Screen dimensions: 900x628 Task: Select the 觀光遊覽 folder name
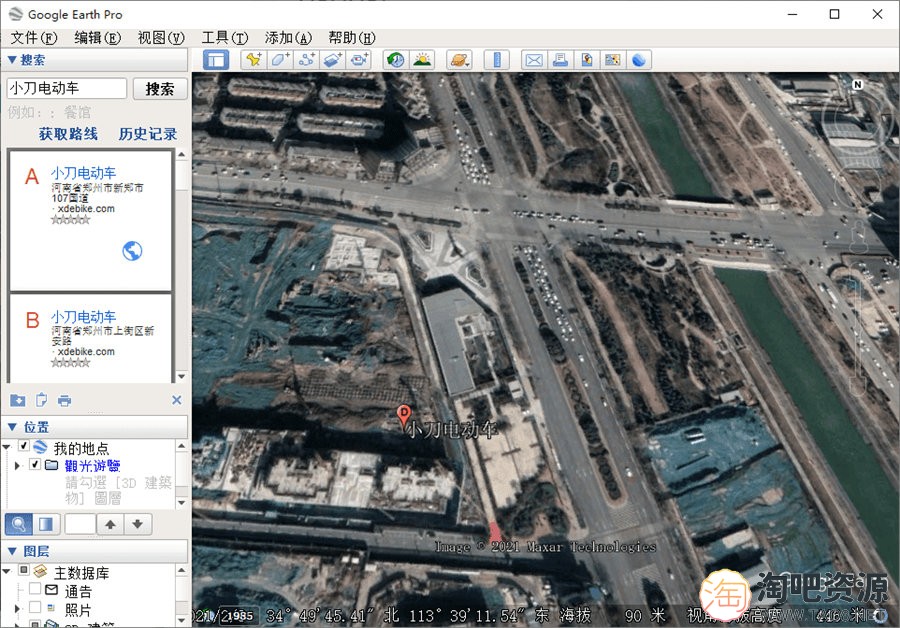[92, 465]
